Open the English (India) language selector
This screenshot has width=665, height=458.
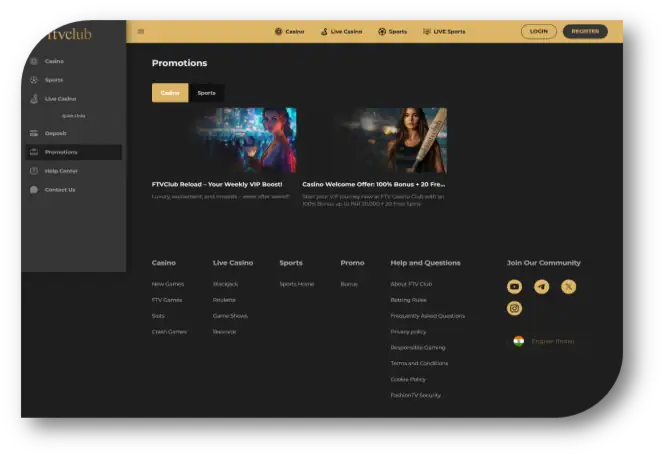[544, 341]
